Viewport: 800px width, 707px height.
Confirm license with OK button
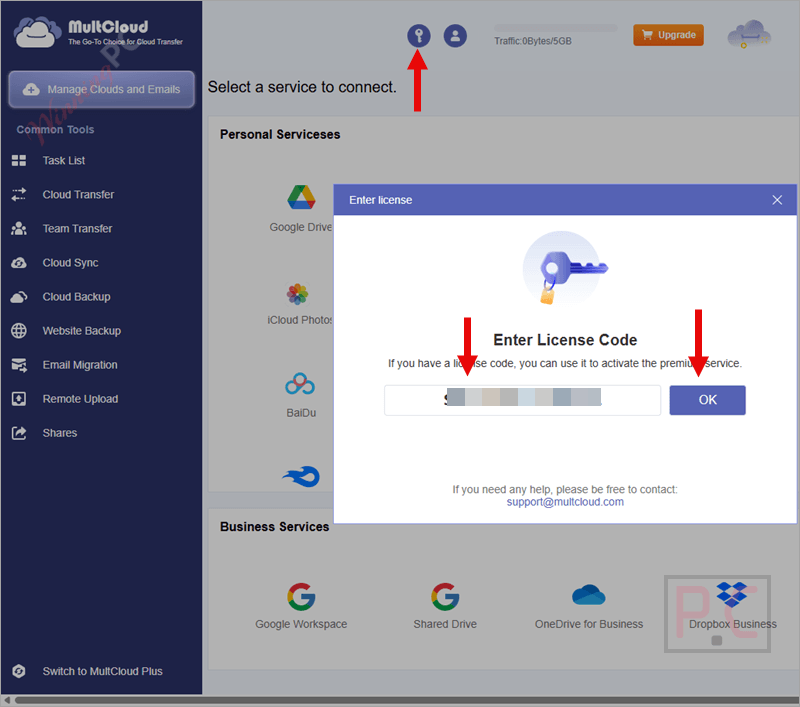[707, 400]
